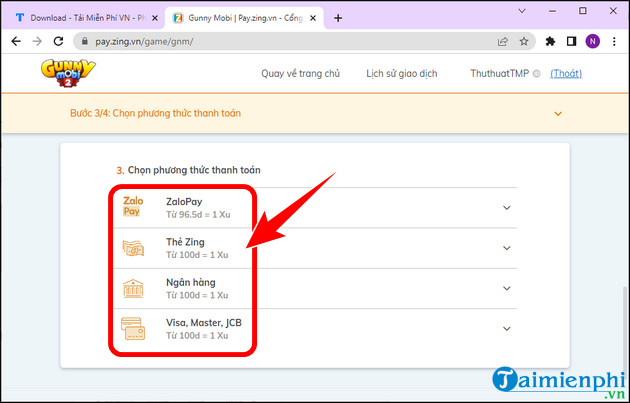Click the browser forward arrow
630x403 pixels.
click(x=37, y=41)
